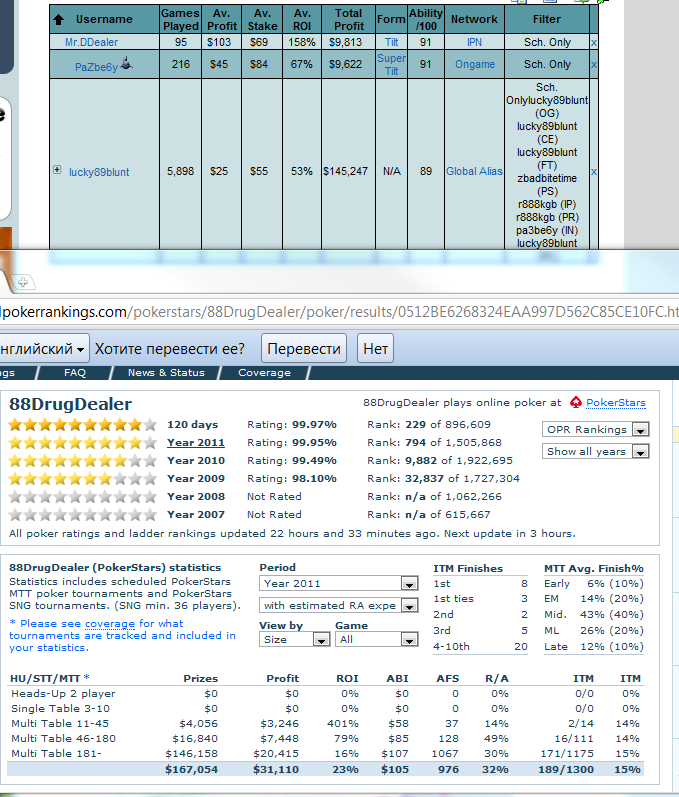Viewport: 679px width, 797px height.
Task: Expand the lucky89blunt row plus icon
Action: (x=57, y=170)
